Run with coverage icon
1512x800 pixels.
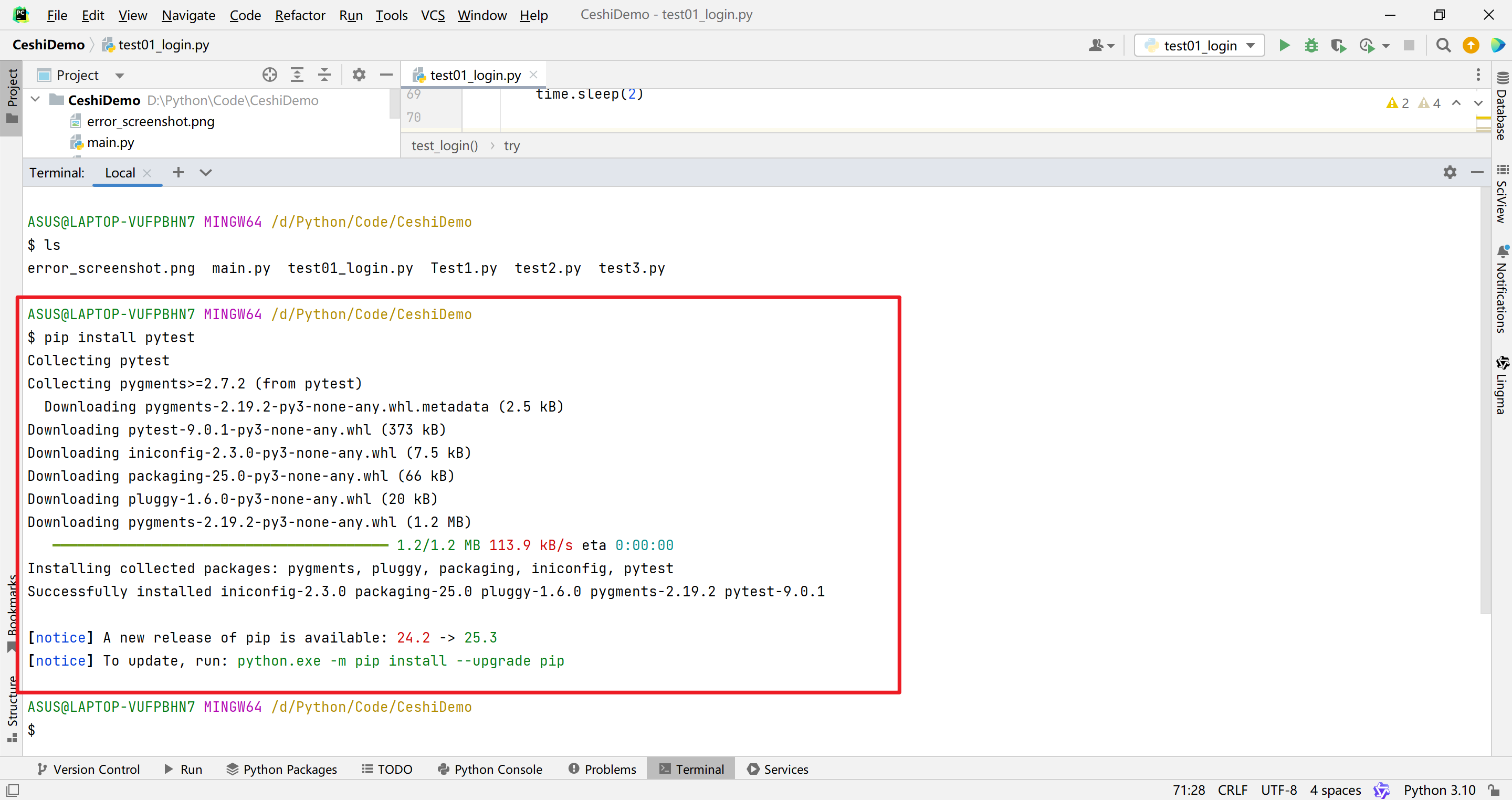pyautogui.click(x=1338, y=45)
